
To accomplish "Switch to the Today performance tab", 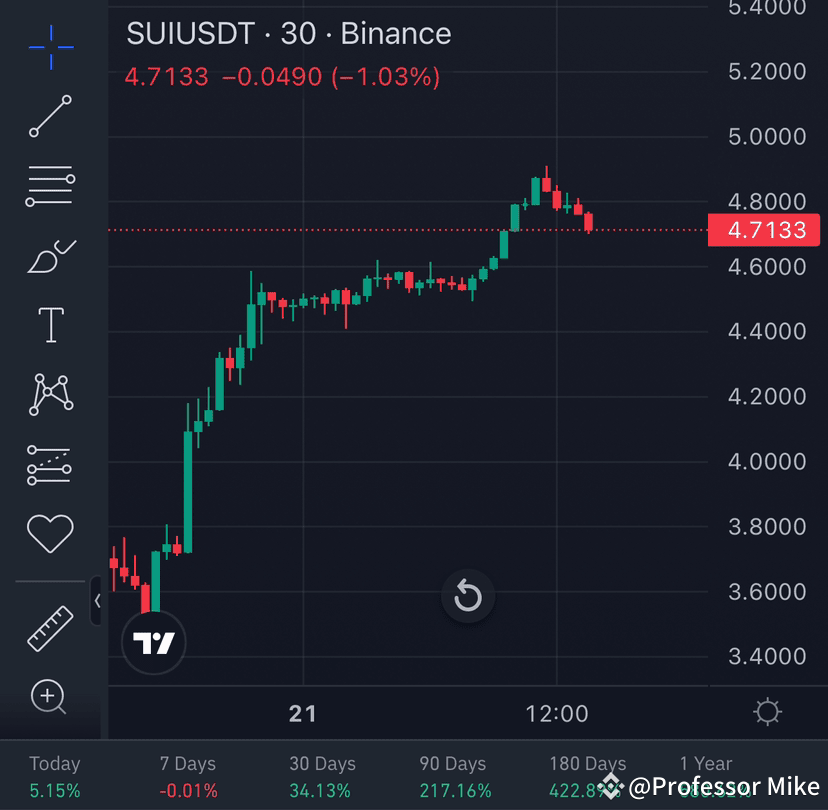I will (54, 773).
